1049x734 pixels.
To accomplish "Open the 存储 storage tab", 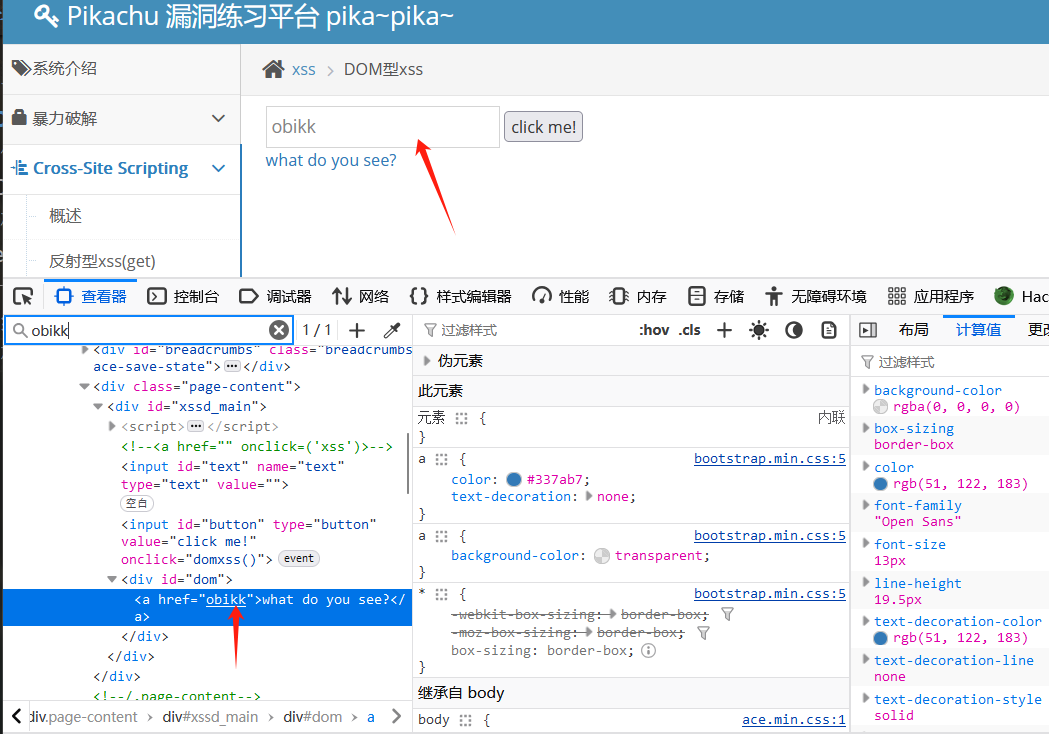I will click(716, 296).
